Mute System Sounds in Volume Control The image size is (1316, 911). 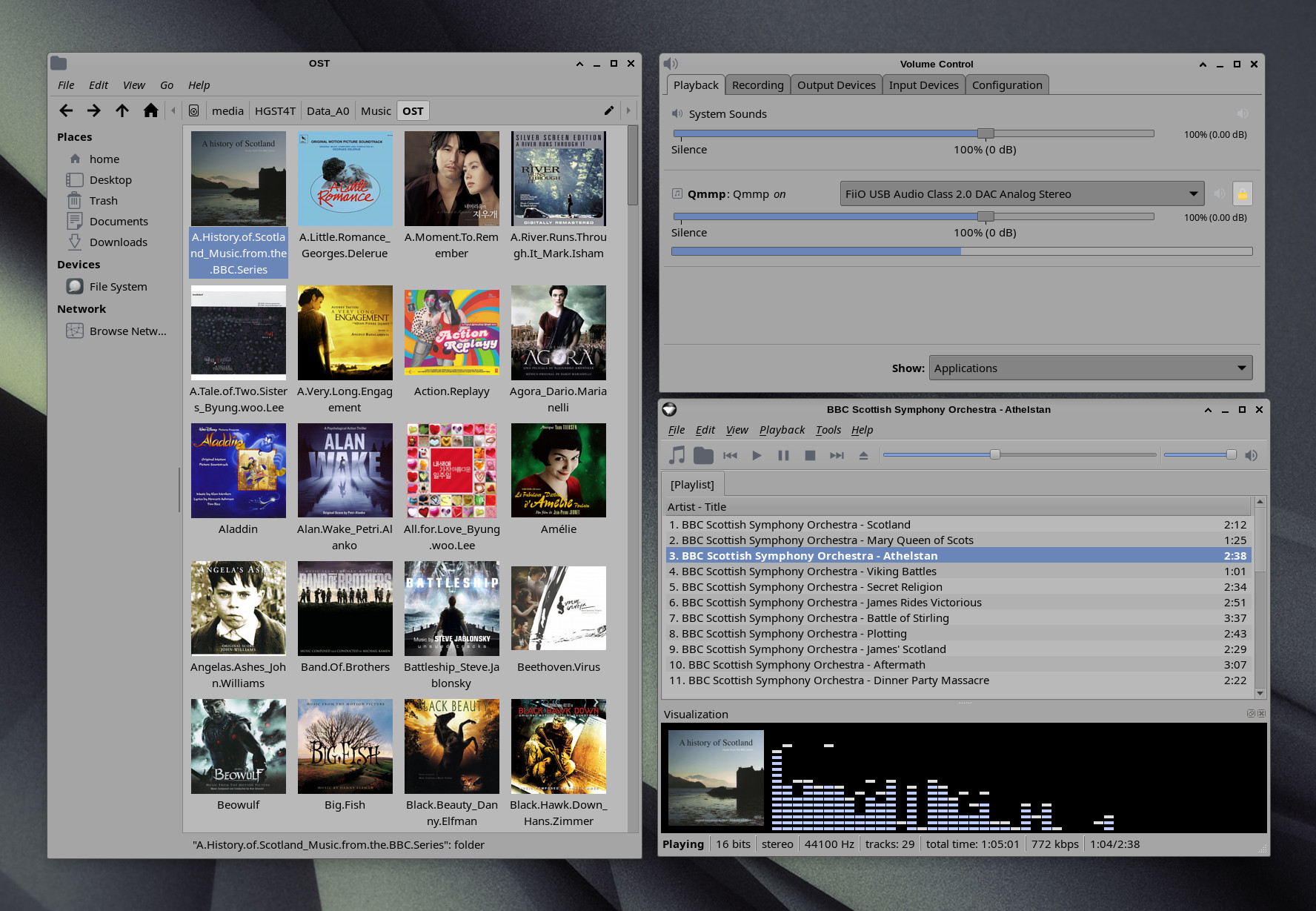click(1243, 113)
